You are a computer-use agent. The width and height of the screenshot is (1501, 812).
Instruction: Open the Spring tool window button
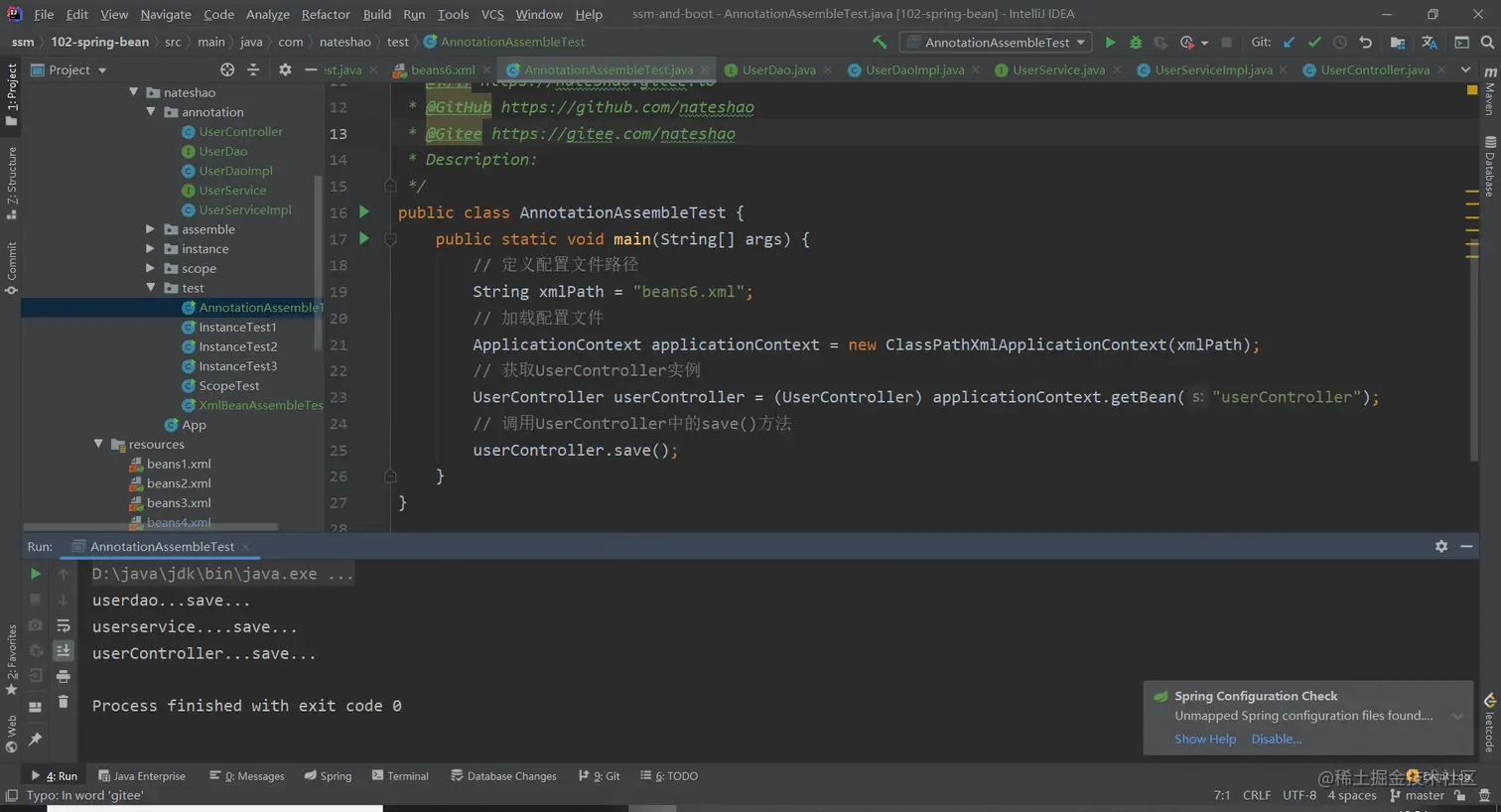pyautogui.click(x=328, y=776)
